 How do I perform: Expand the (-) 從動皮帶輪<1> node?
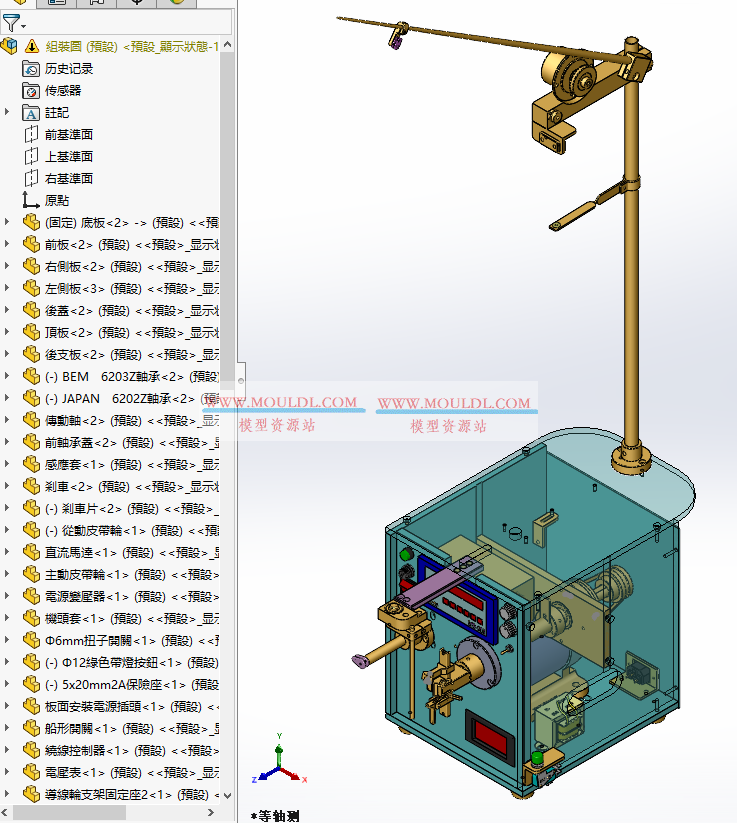[7, 530]
